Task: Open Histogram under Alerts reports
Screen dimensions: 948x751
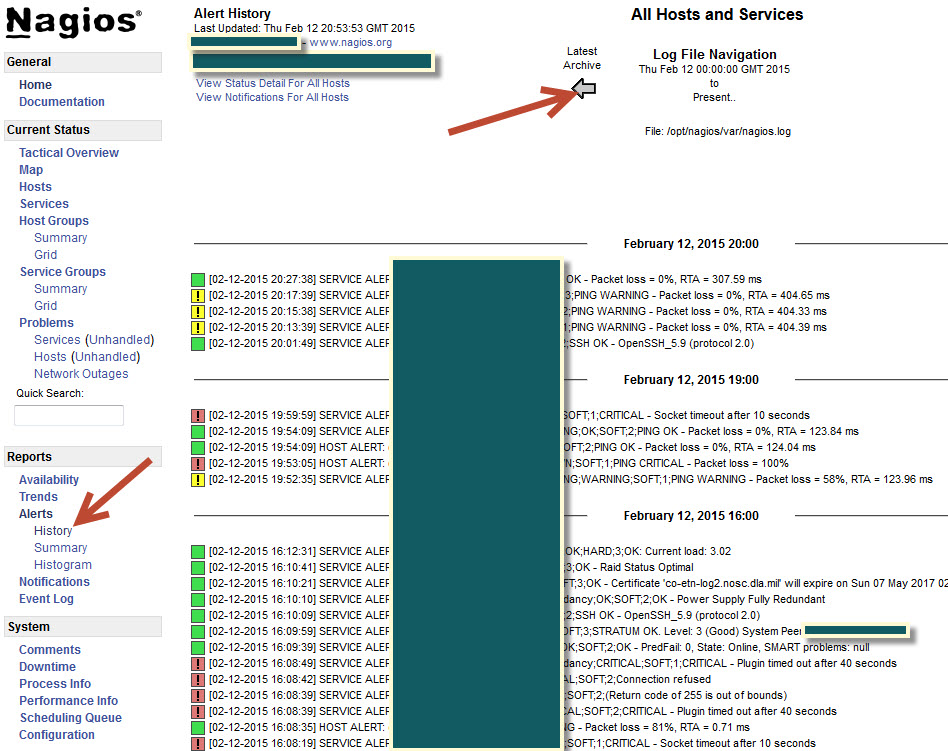Action: pos(62,565)
